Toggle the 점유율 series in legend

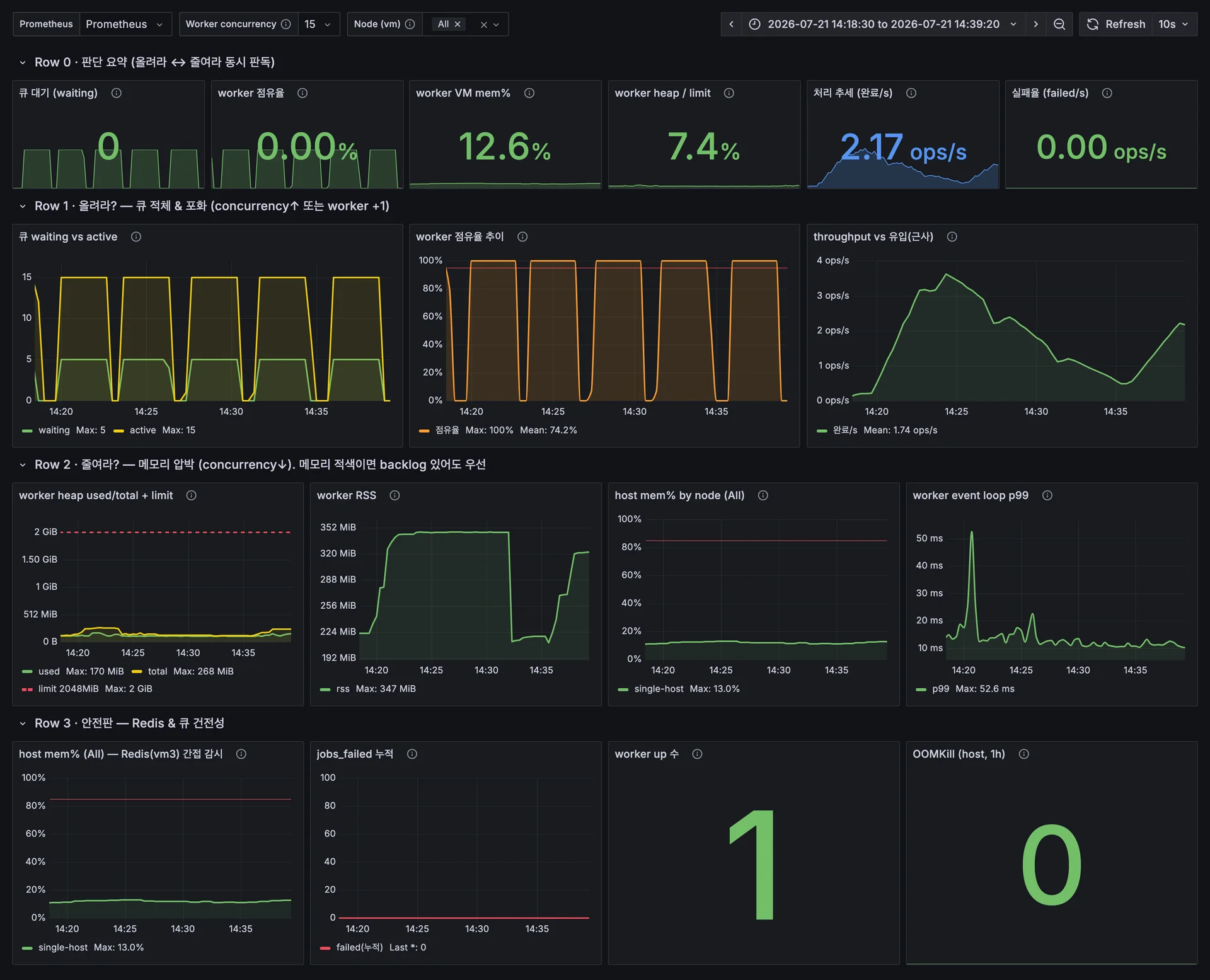[447, 430]
